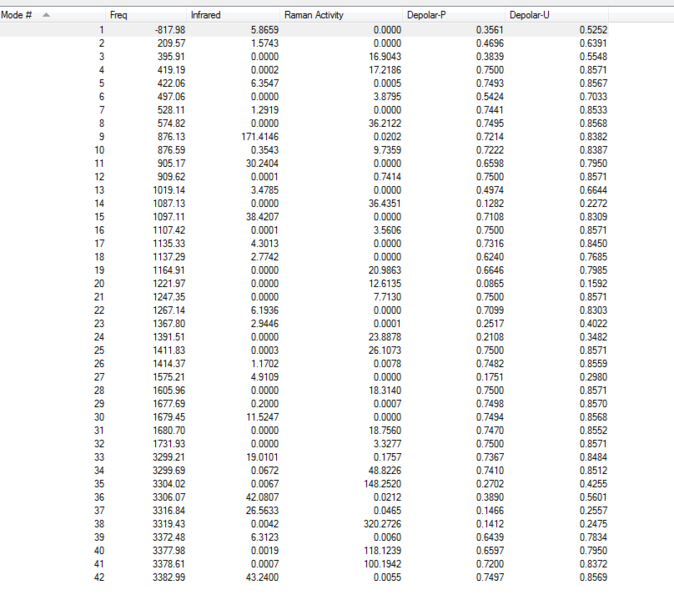
Task: Click frequency 1575.21 cell
Action: tap(169, 377)
